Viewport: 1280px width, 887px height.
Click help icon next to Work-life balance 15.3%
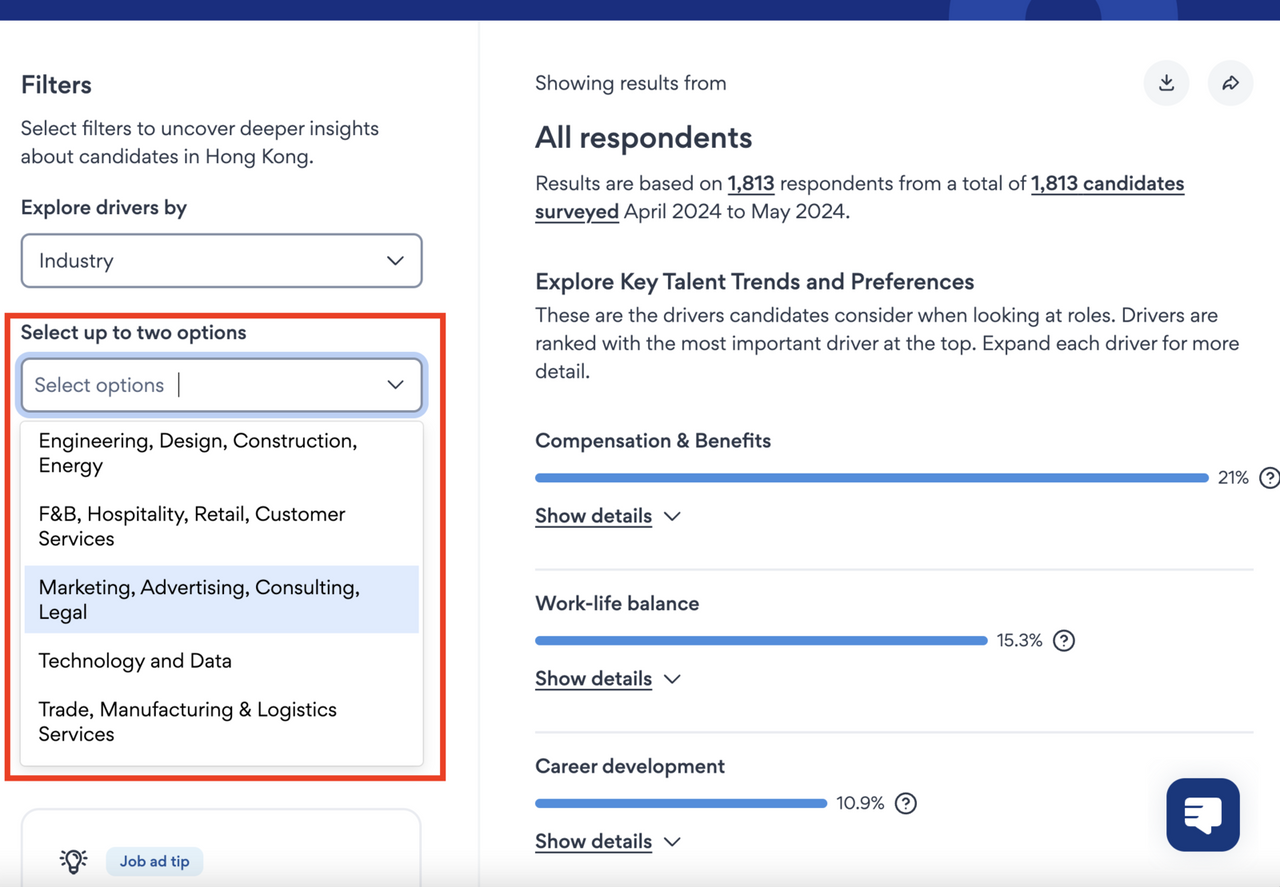tap(1064, 641)
